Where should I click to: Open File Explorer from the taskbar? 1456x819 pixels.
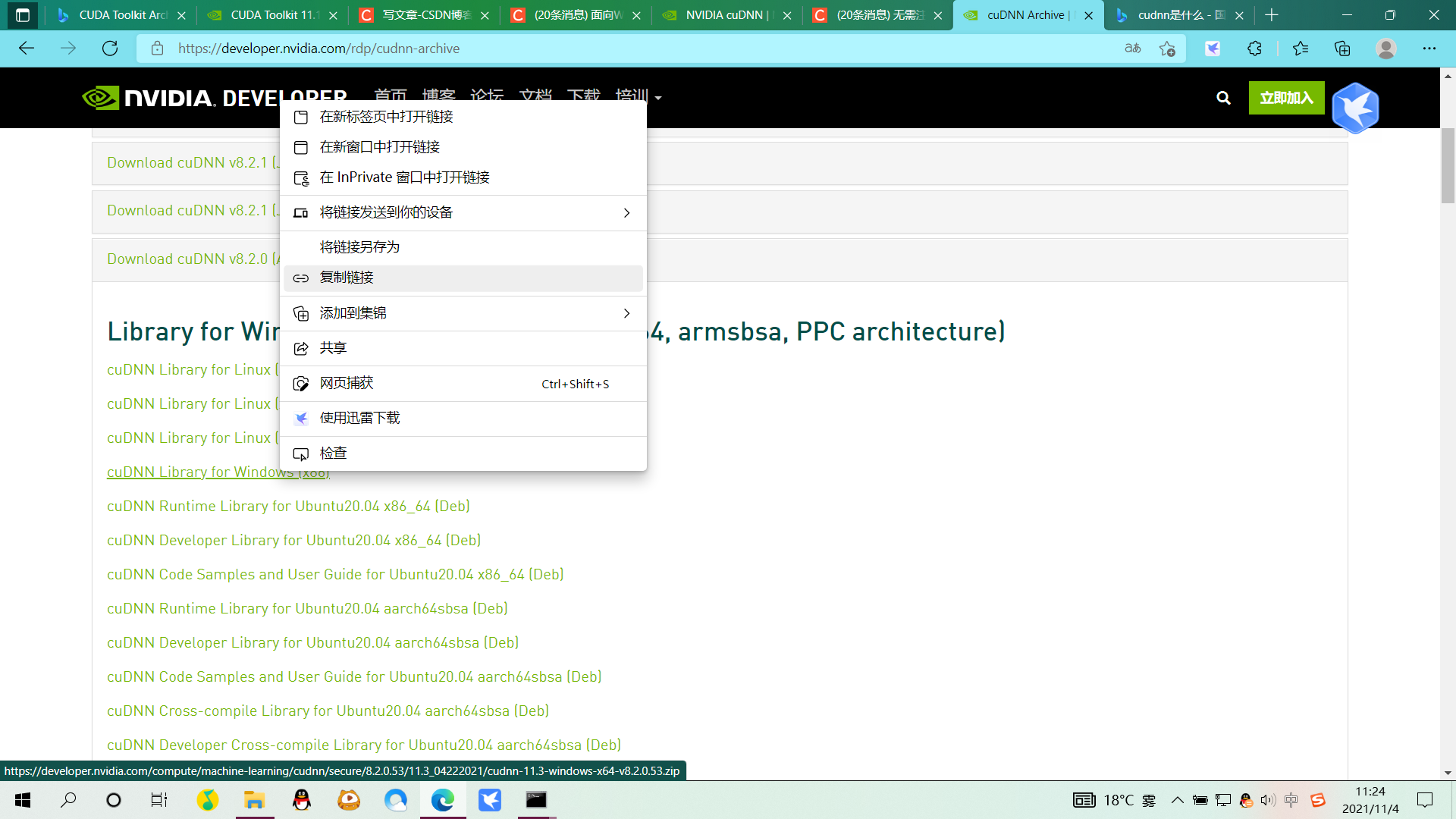254,800
